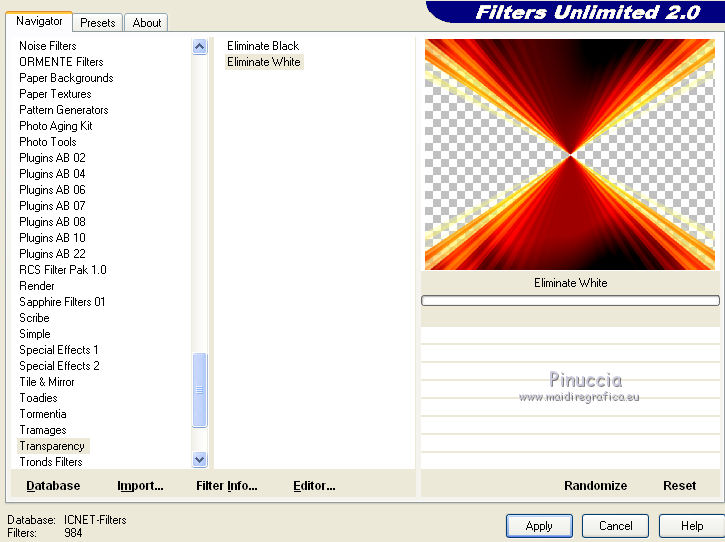Select Simple category
The width and height of the screenshot is (725, 542).
35,334
